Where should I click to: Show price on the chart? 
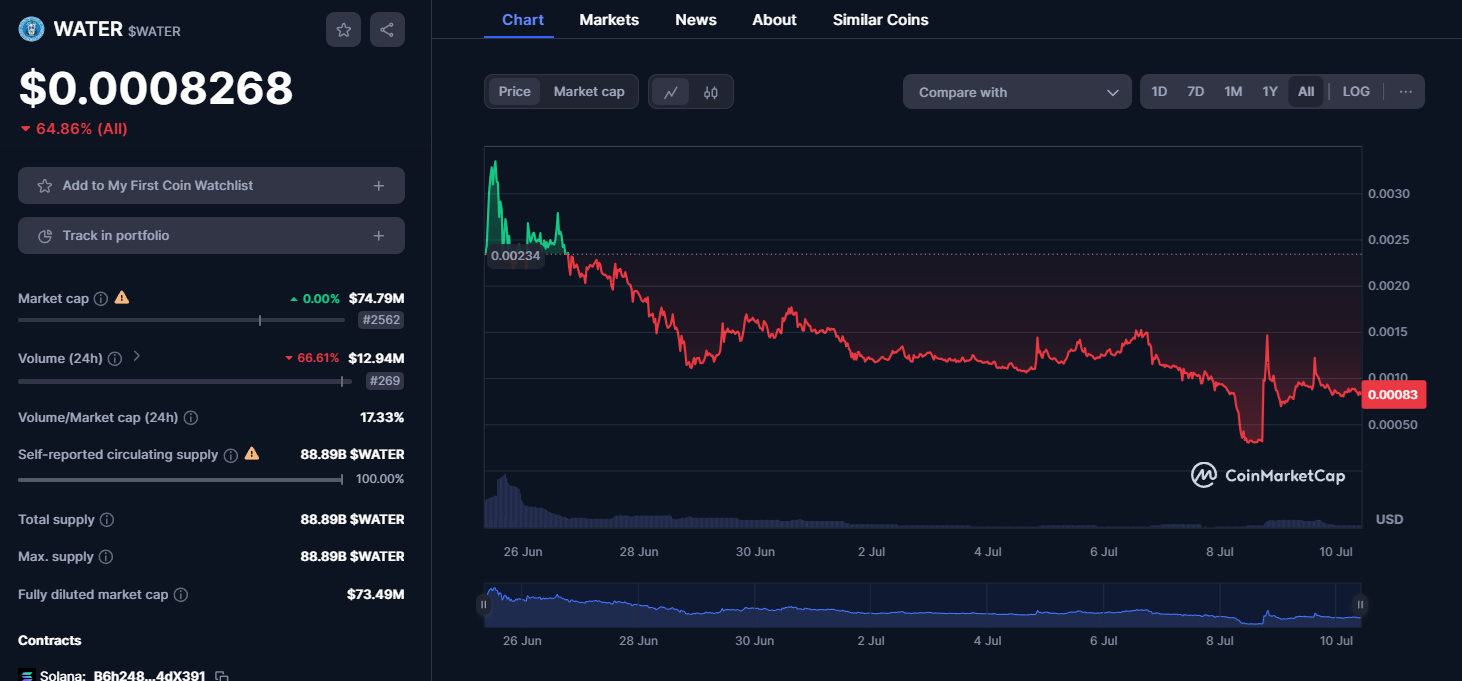click(515, 92)
